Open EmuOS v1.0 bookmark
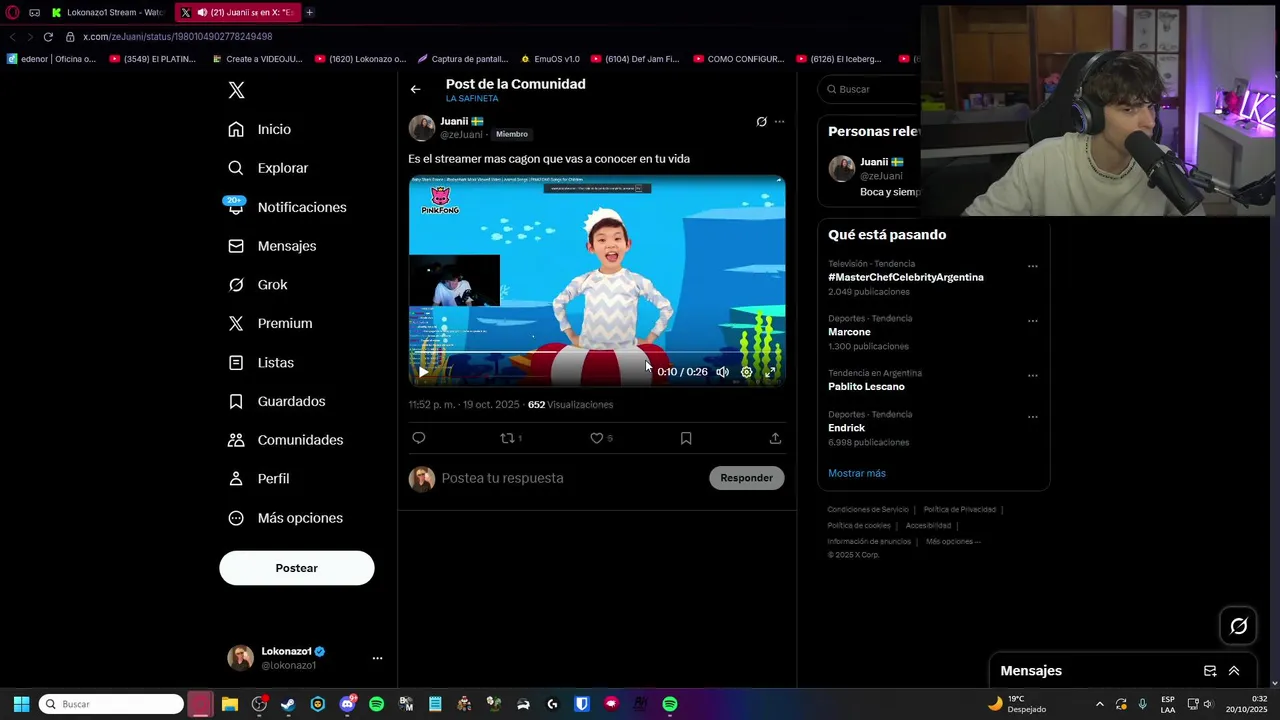This screenshot has width=1280, height=720. pyautogui.click(x=550, y=59)
